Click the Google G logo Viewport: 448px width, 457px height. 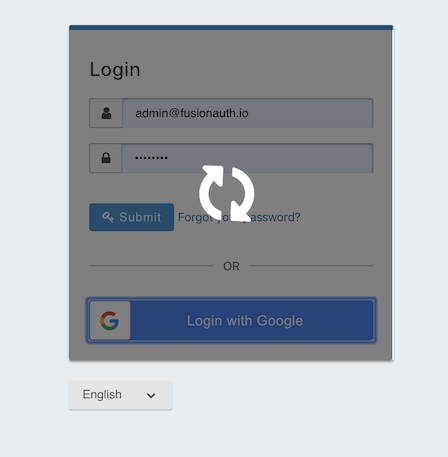pos(109,321)
